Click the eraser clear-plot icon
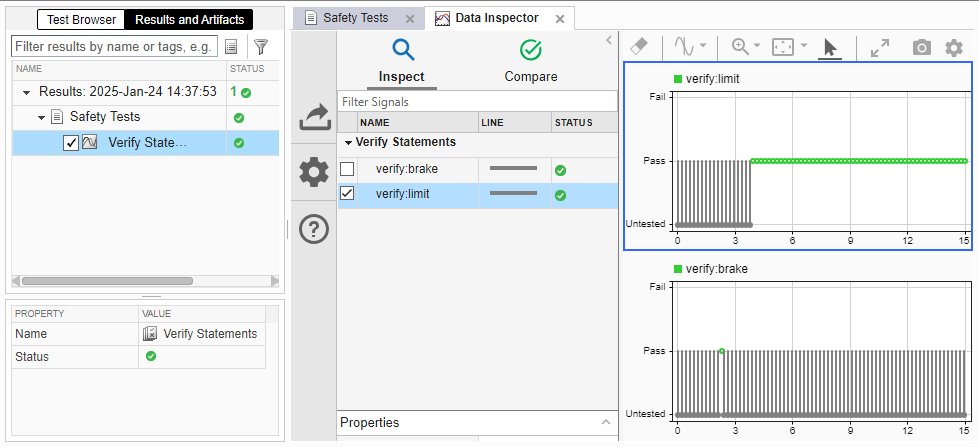This screenshot has height=447, width=979. [642, 46]
